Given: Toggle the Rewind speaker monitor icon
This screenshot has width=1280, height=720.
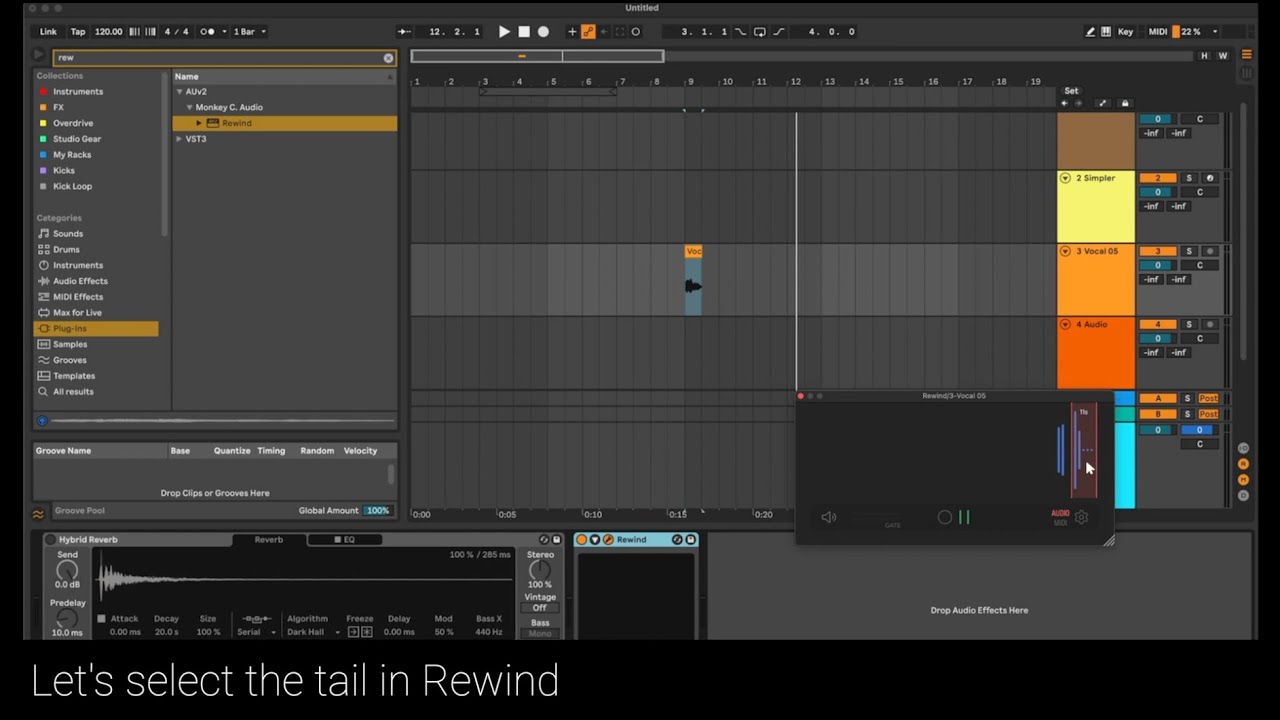Looking at the screenshot, I should click(x=828, y=517).
